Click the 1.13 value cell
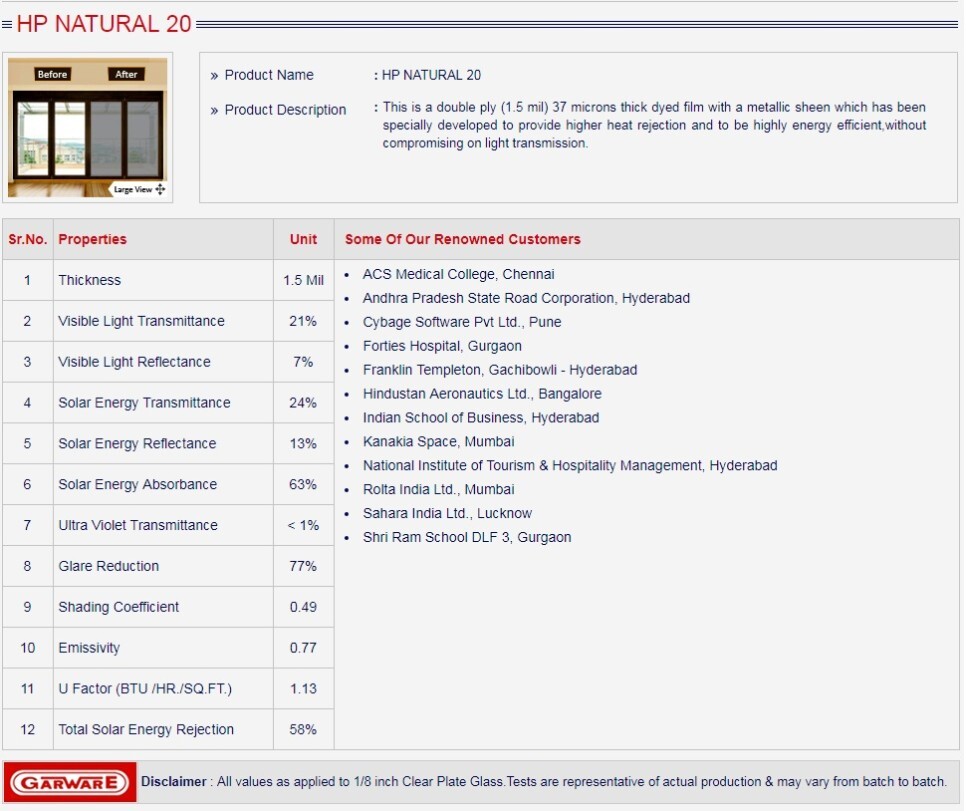Image resolution: width=966 pixels, height=811 pixels. coord(303,688)
